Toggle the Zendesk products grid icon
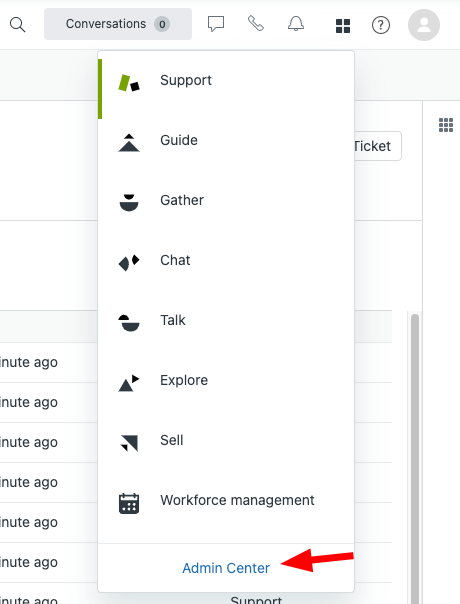Screen dimensions: 460x604 coord(343,26)
